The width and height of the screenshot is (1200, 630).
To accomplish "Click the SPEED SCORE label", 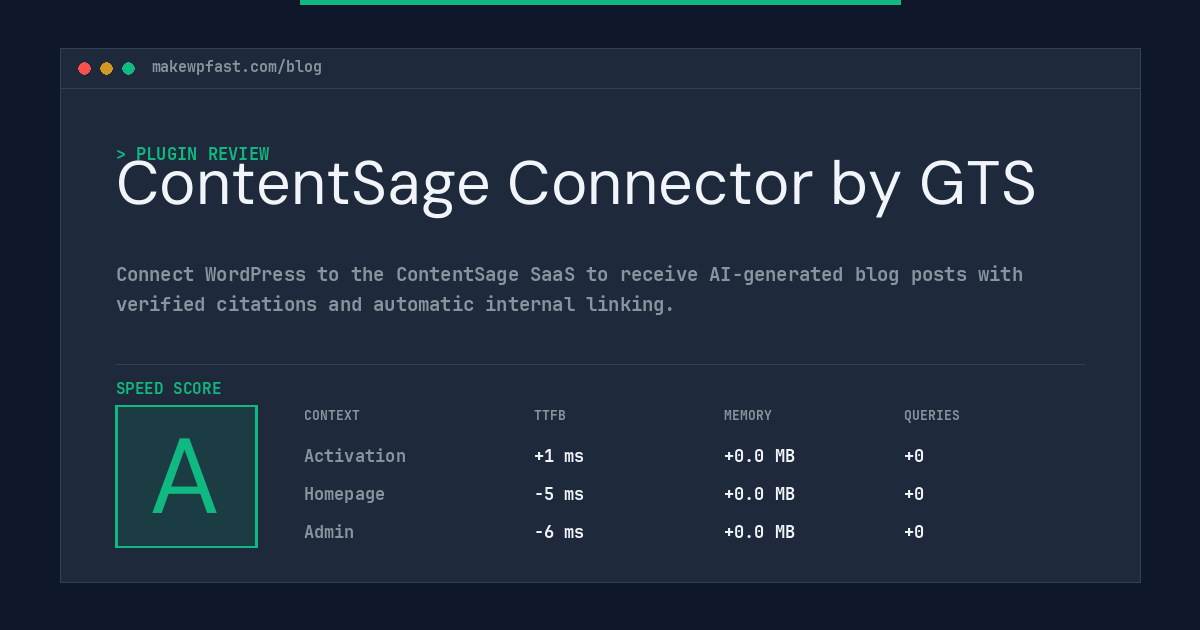I will click(x=169, y=388).
